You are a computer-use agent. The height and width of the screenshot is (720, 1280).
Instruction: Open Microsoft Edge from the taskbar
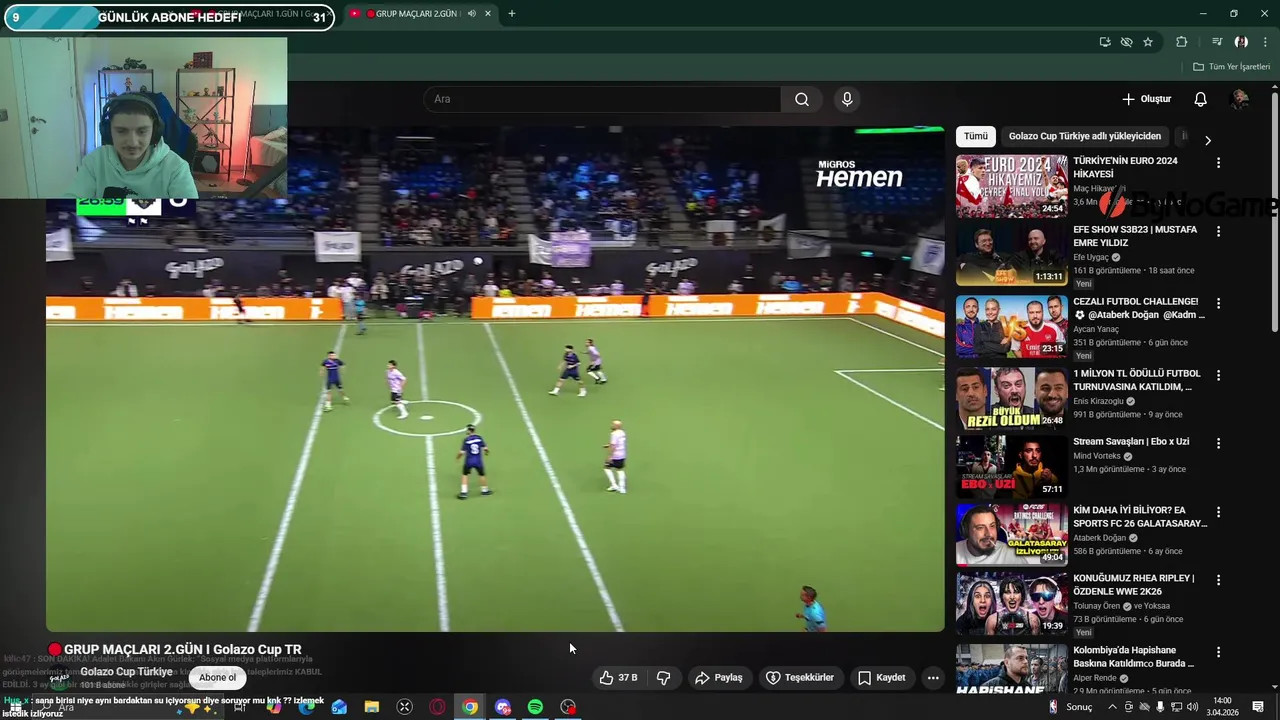click(x=306, y=707)
